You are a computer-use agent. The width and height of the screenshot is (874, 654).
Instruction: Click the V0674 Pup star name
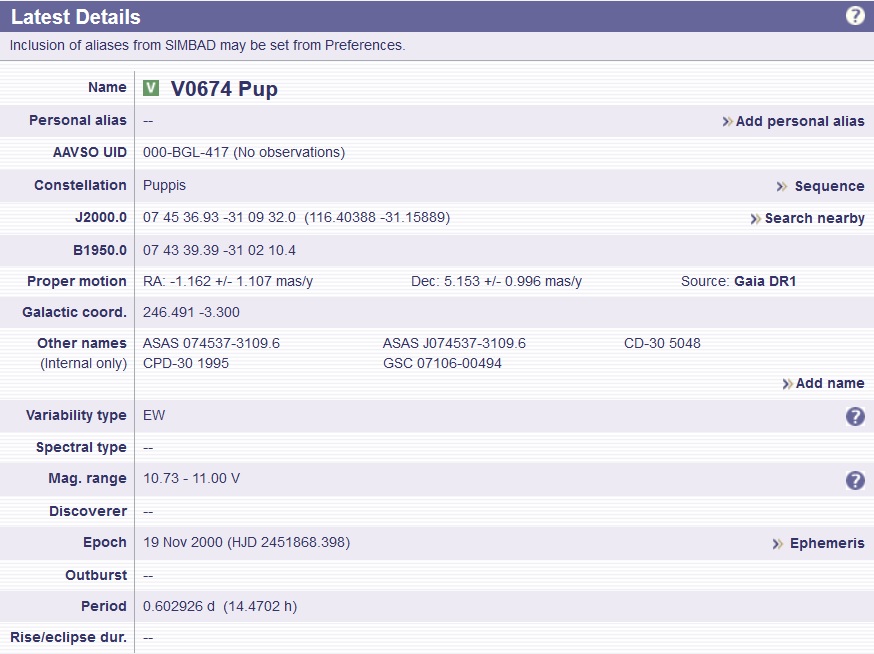224,89
